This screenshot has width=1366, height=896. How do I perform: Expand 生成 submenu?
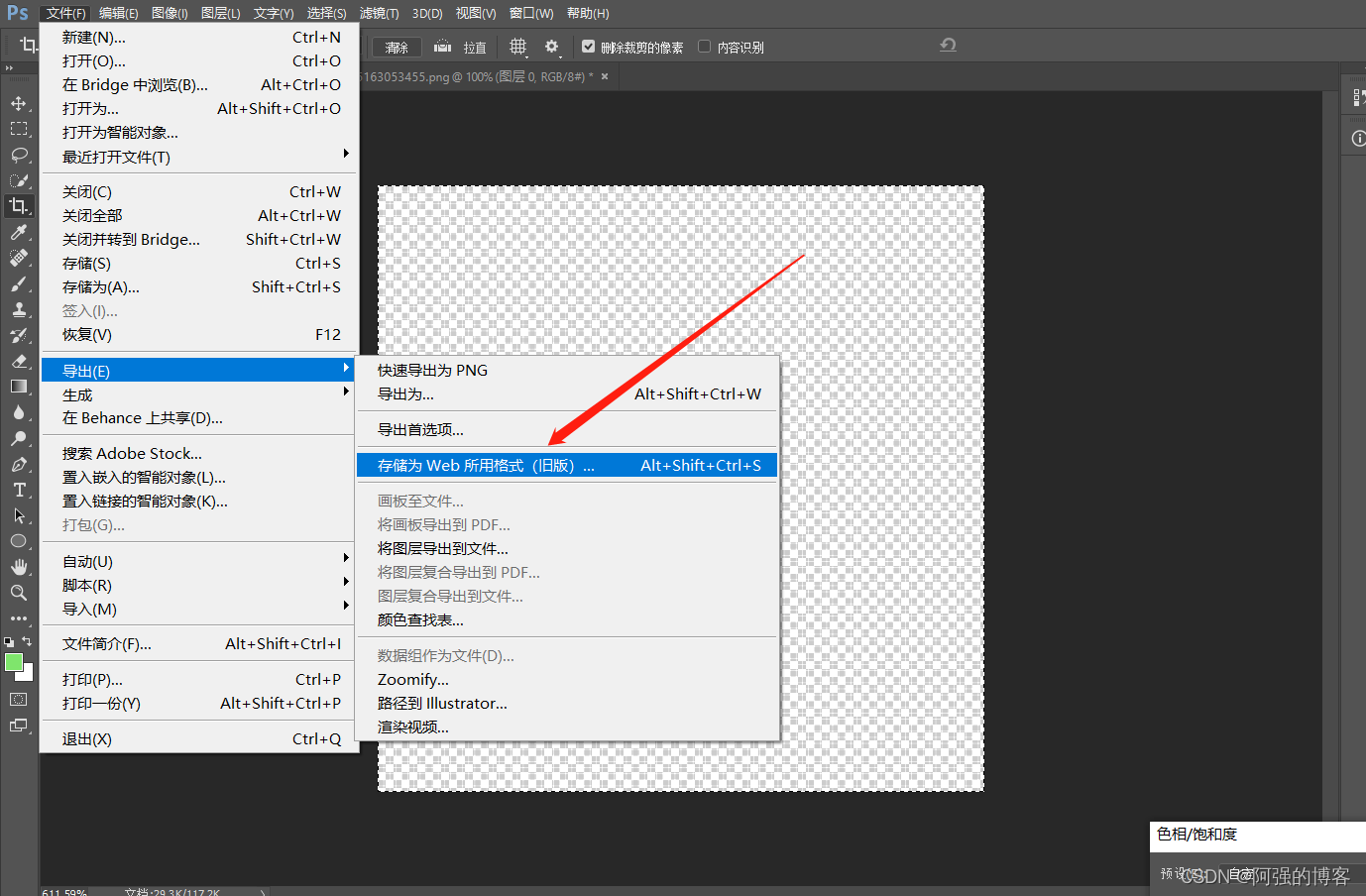click(199, 394)
